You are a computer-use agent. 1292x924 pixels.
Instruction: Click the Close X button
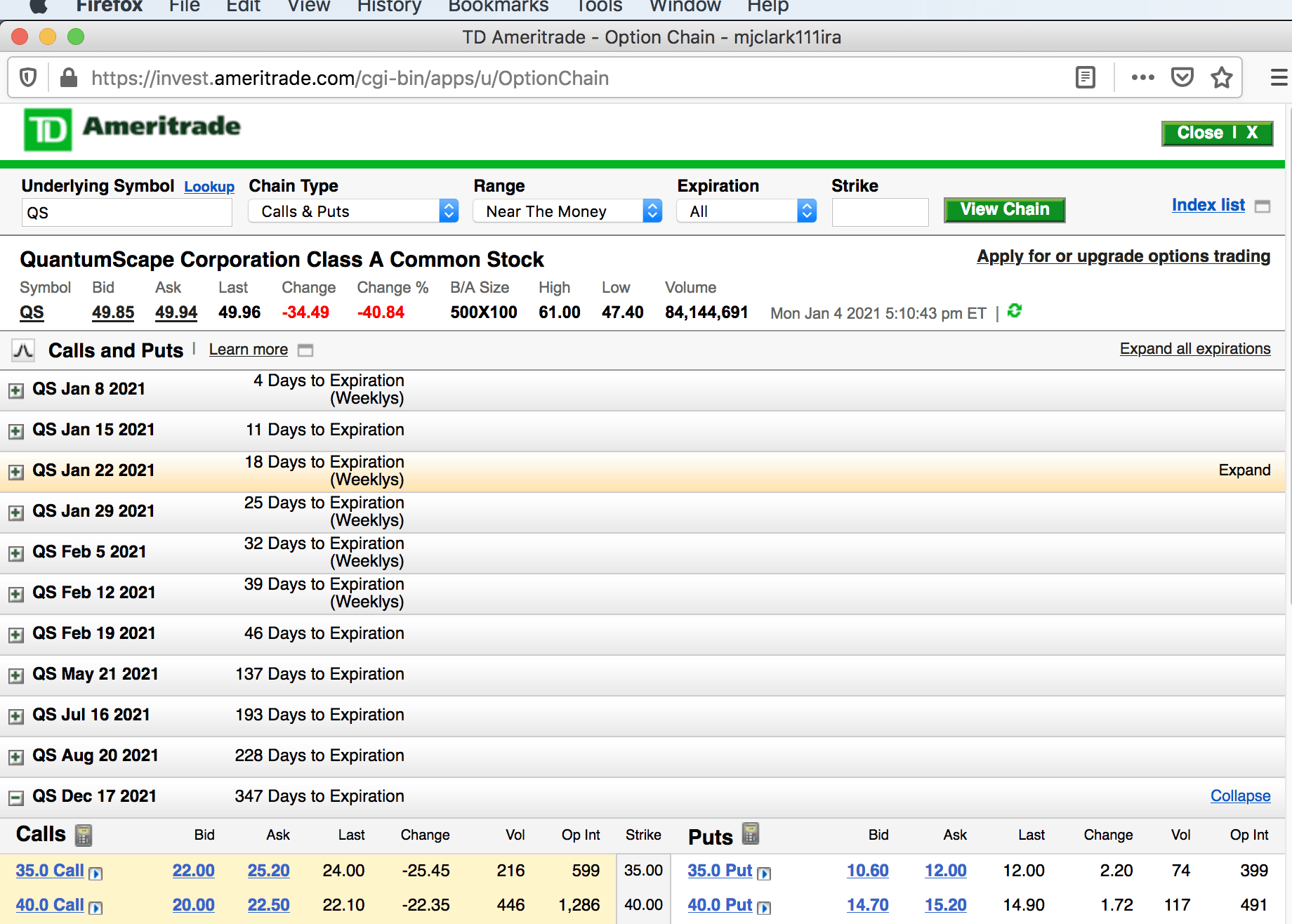[x=1217, y=133]
